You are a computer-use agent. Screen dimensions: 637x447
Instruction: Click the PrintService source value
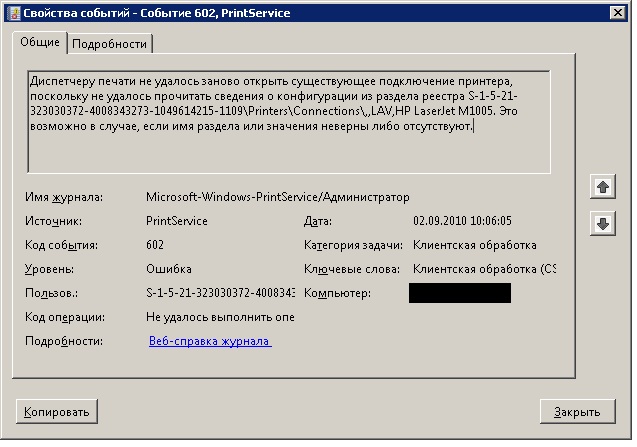(177, 221)
